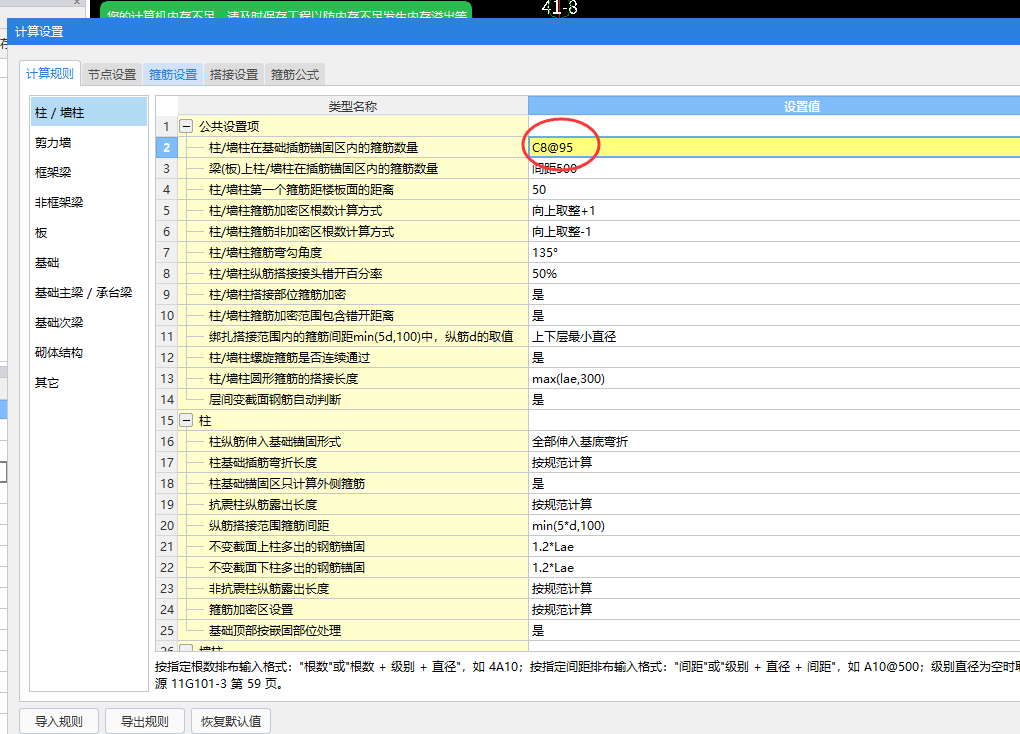Select 基础 in the category list
This screenshot has height=734, width=1020.
coord(89,262)
